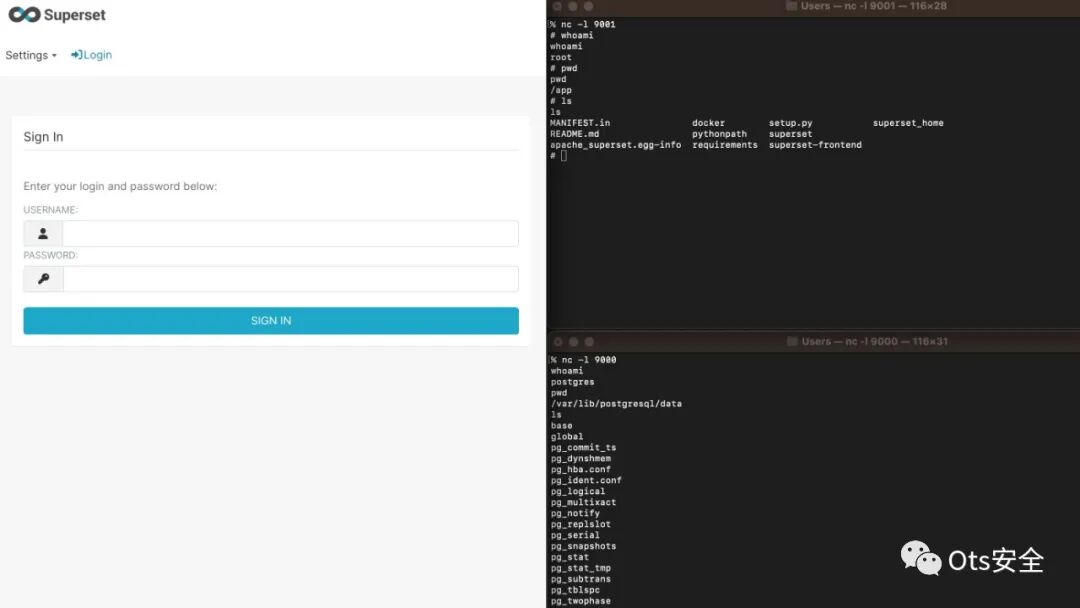Click 'pg_serial' in bottom terminal
The width and height of the screenshot is (1080, 608).
point(575,536)
